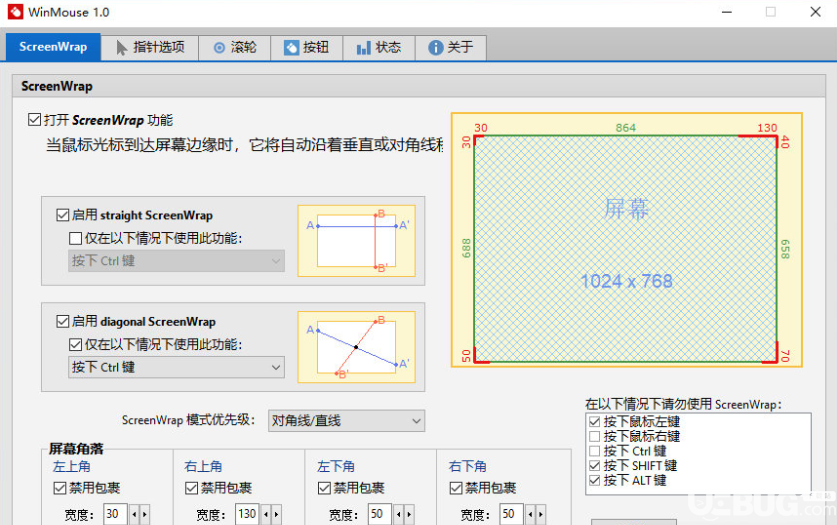This screenshot has height=525, width=837.
Task: Open the enabled 按下 Ctrl 键 dropdown for diagonal
Action: (x=176, y=367)
